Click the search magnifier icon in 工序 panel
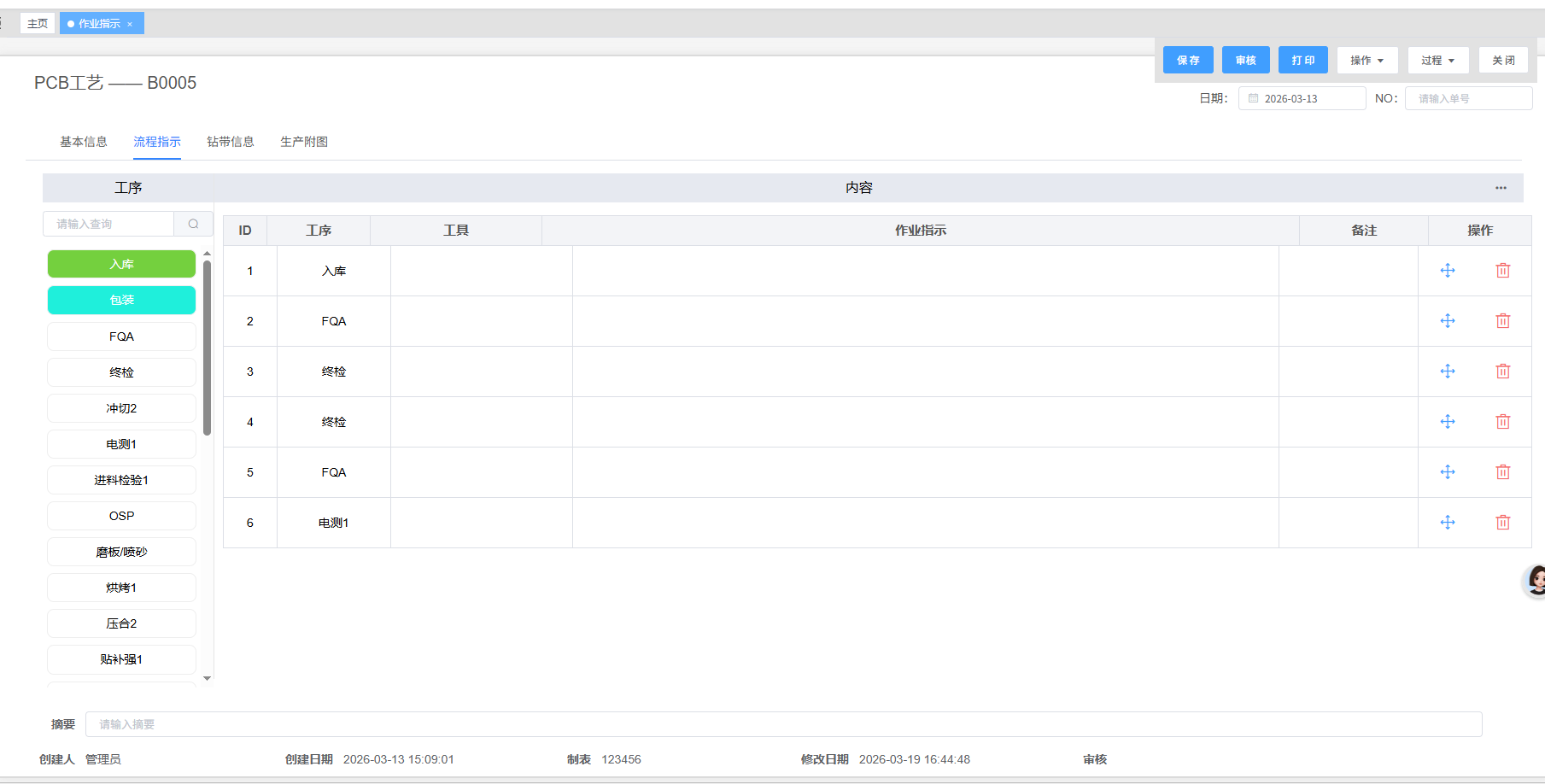This screenshot has width=1545, height=784. point(193,224)
